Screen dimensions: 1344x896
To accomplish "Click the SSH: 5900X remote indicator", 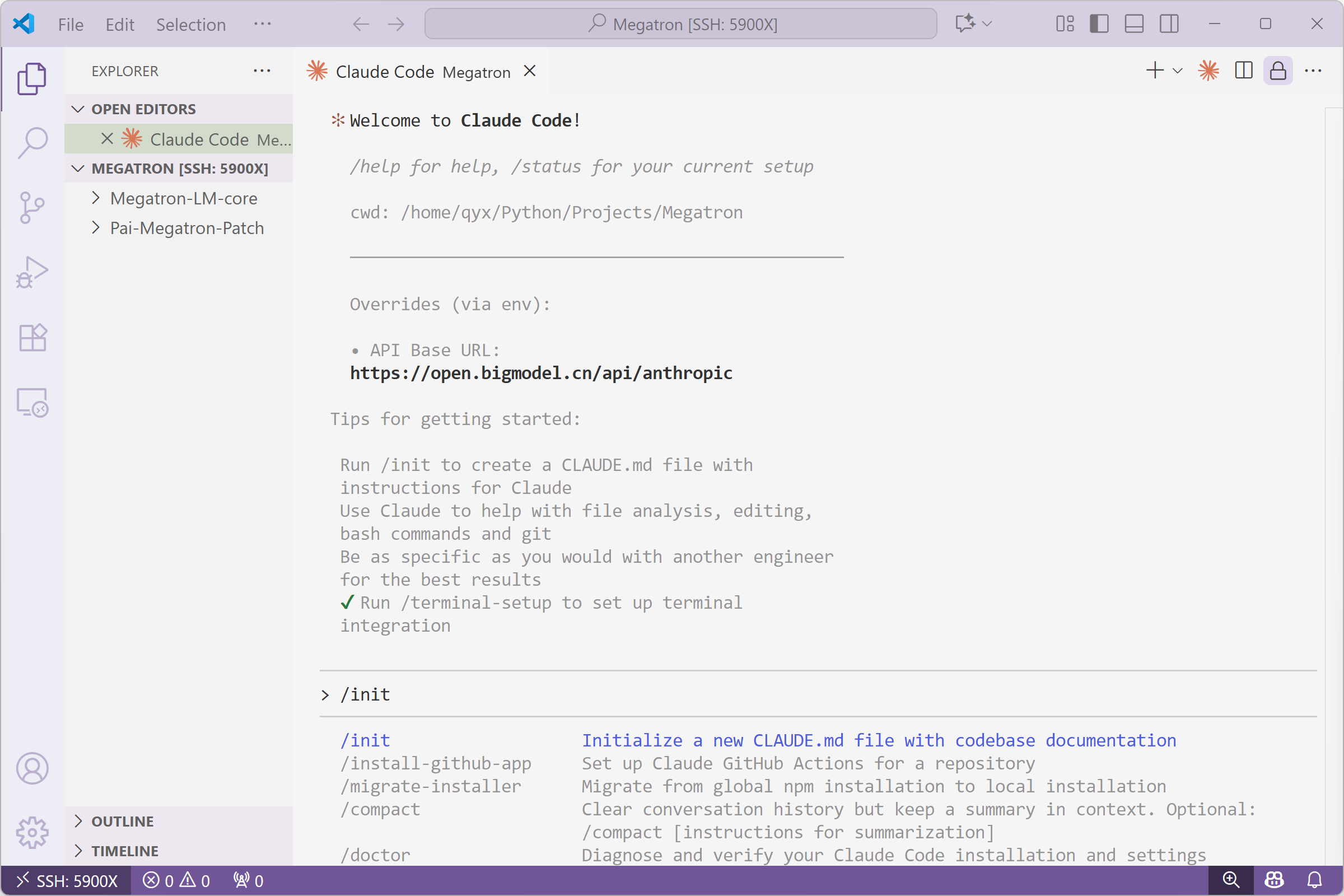I will pyautogui.click(x=66, y=880).
